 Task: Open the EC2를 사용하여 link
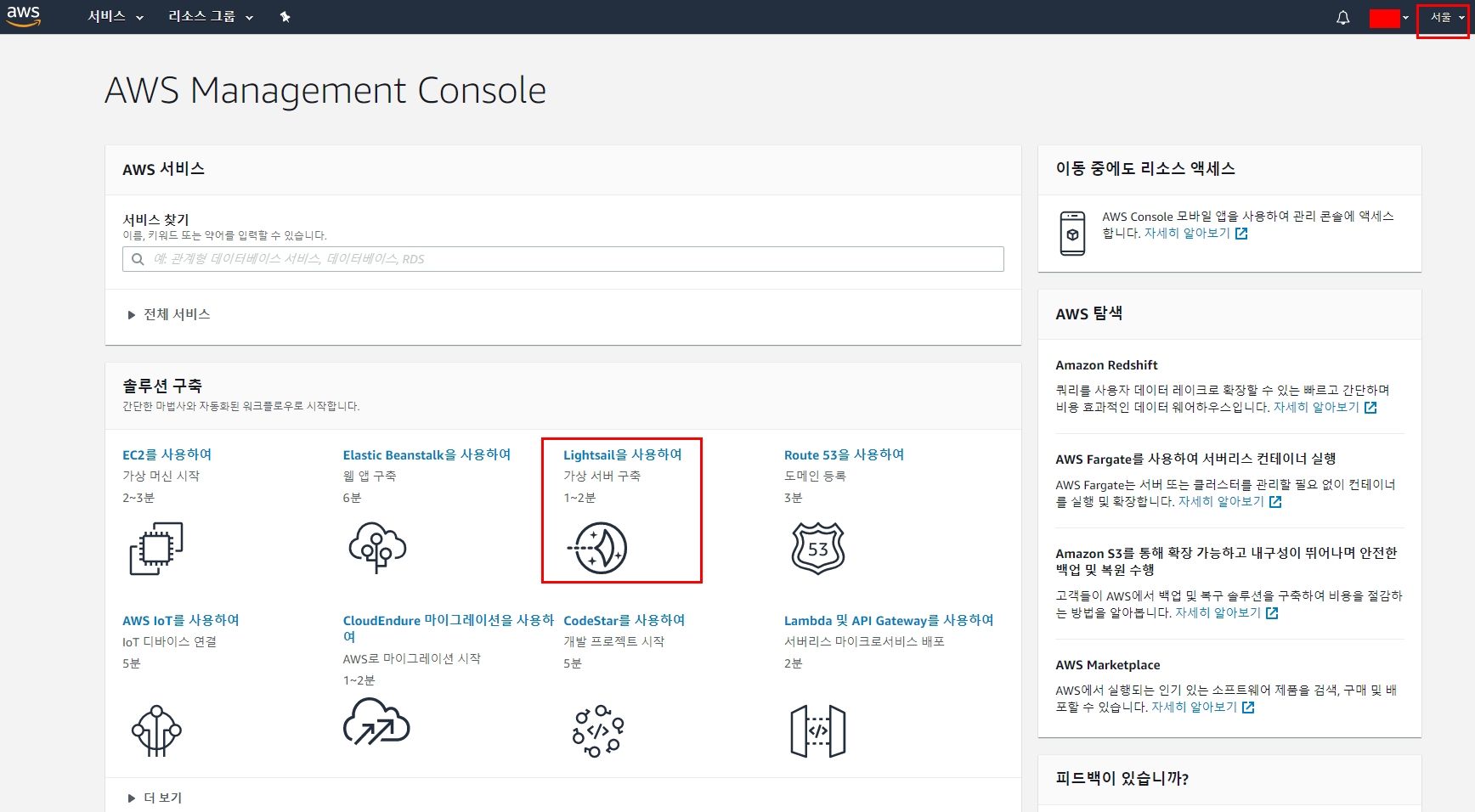pos(167,454)
